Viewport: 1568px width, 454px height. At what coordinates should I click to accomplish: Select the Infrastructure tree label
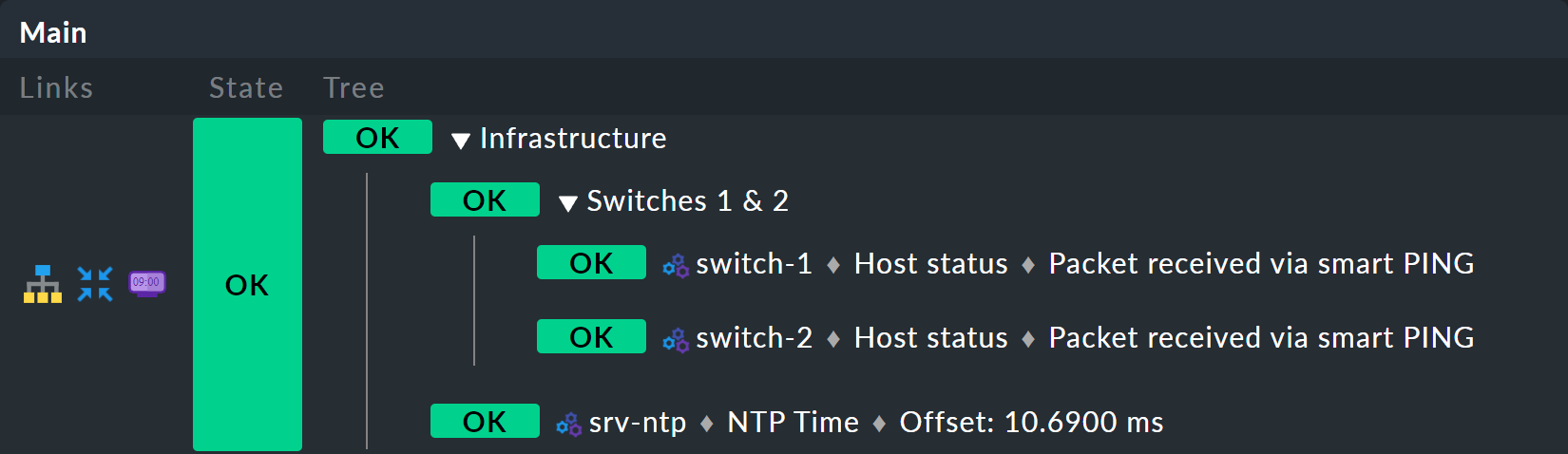click(573, 139)
